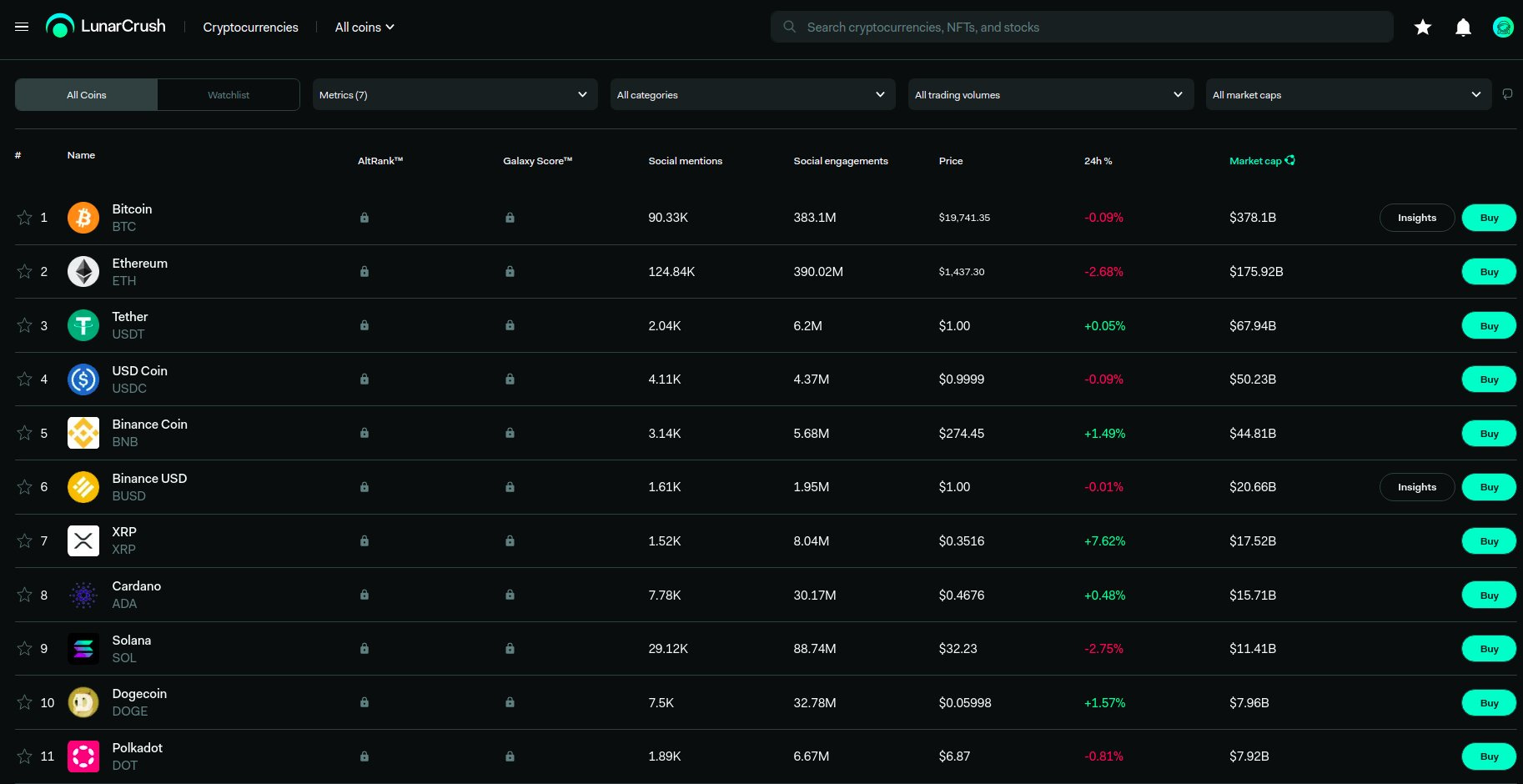Click Ethereum market cap $175.92B
Viewport: 1523px width, 784px height.
click(1256, 272)
